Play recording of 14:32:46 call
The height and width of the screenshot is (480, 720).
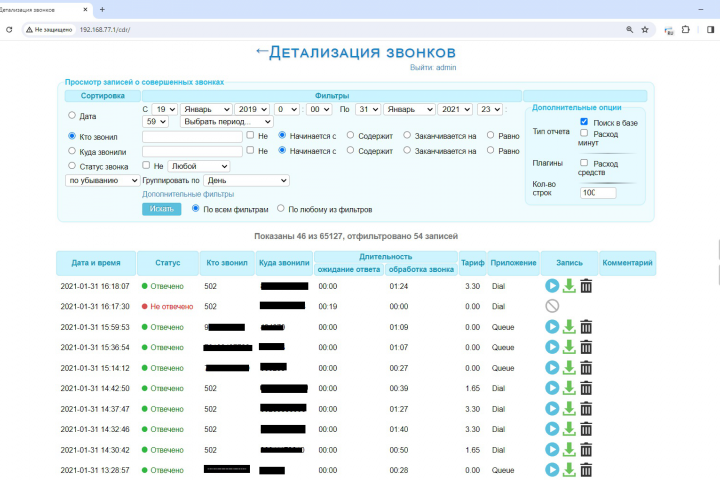tap(552, 429)
